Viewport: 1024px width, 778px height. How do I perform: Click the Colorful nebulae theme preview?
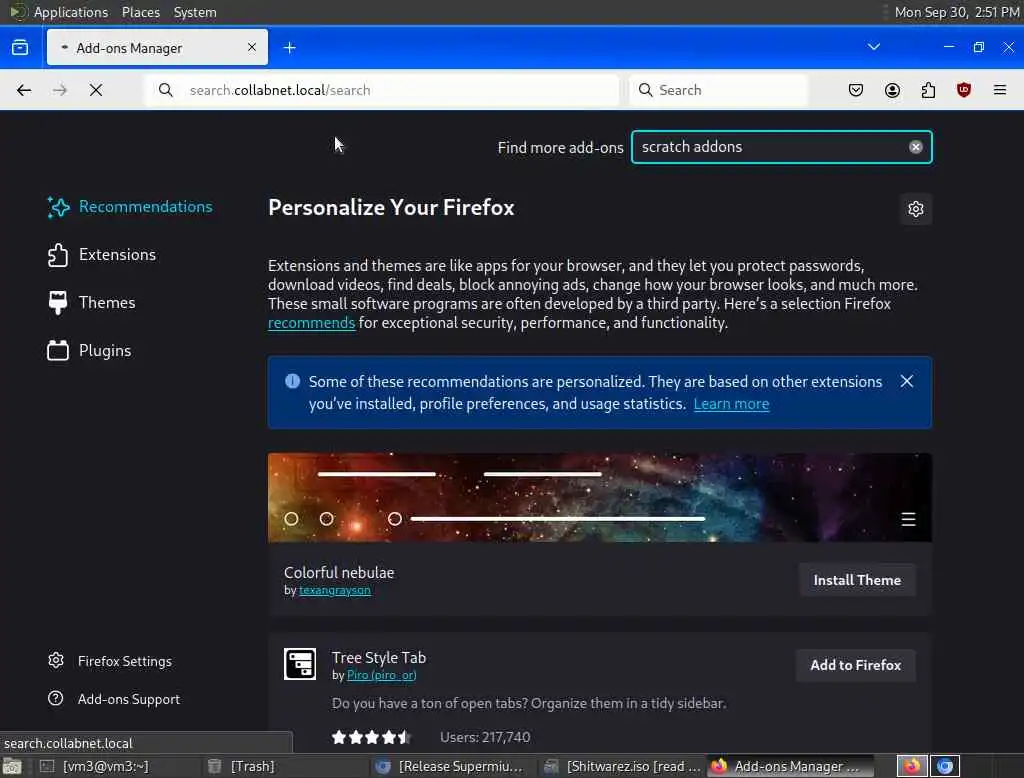click(x=600, y=498)
